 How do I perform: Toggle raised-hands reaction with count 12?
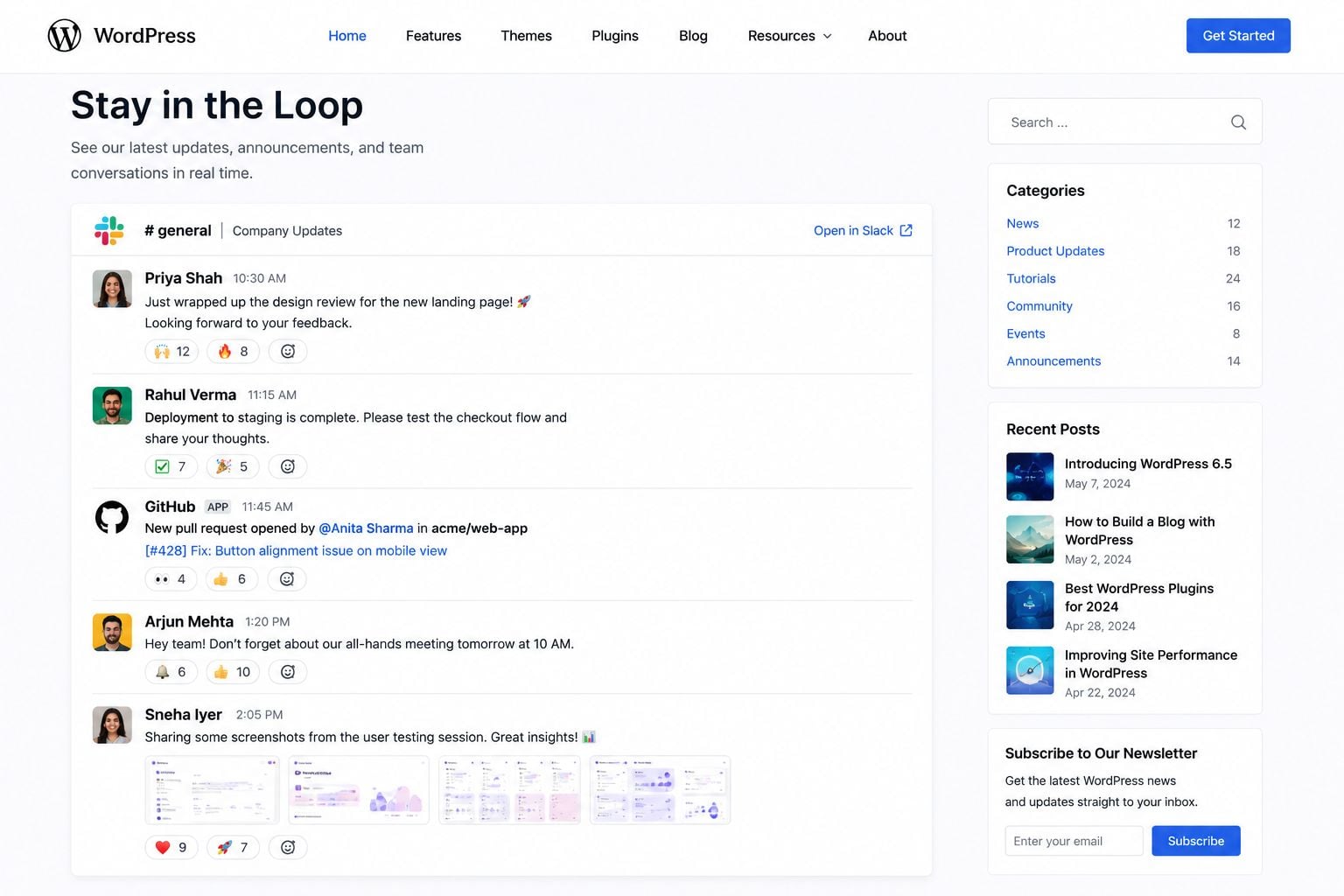[x=171, y=351]
